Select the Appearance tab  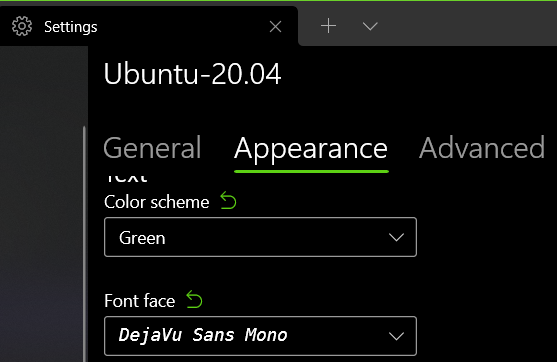pyautogui.click(x=311, y=149)
